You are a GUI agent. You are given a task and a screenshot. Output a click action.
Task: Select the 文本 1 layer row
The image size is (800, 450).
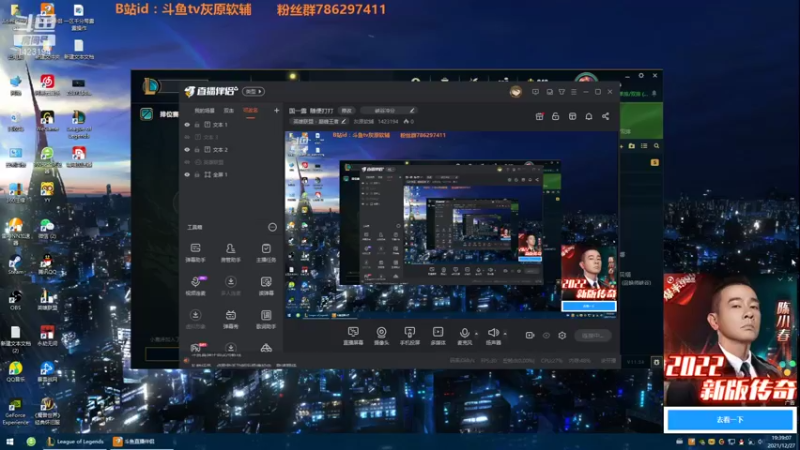(232, 124)
